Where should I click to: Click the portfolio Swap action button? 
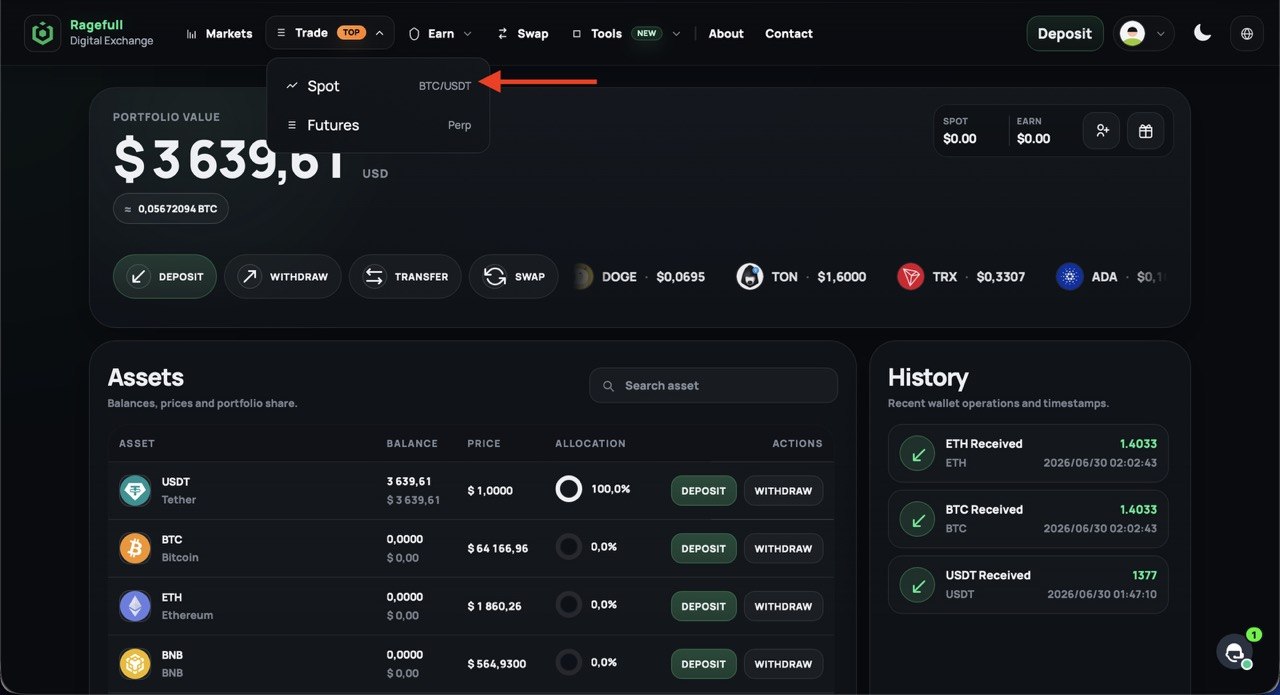click(514, 276)
